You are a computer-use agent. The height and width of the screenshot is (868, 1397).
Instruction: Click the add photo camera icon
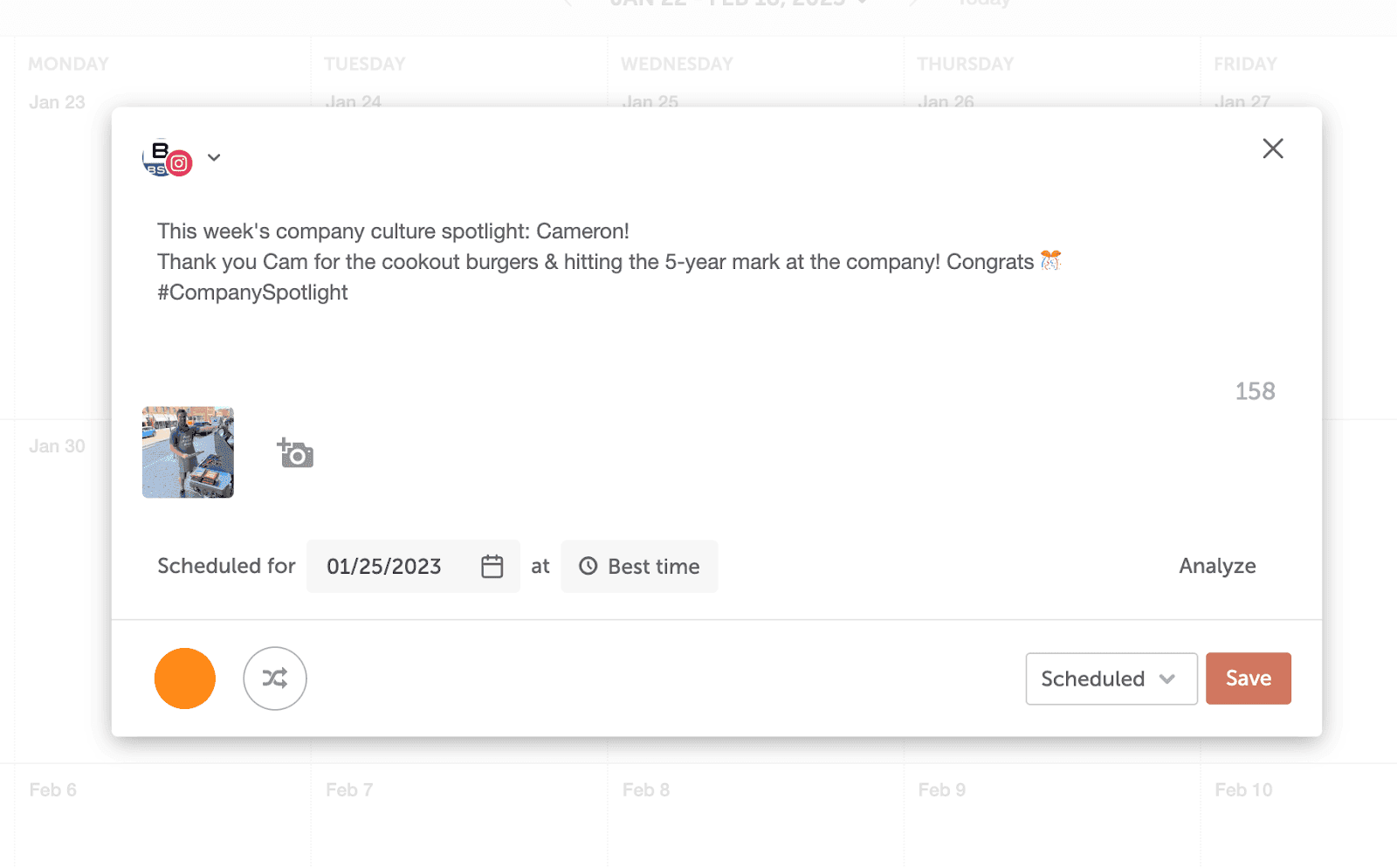tap(296, 453)
